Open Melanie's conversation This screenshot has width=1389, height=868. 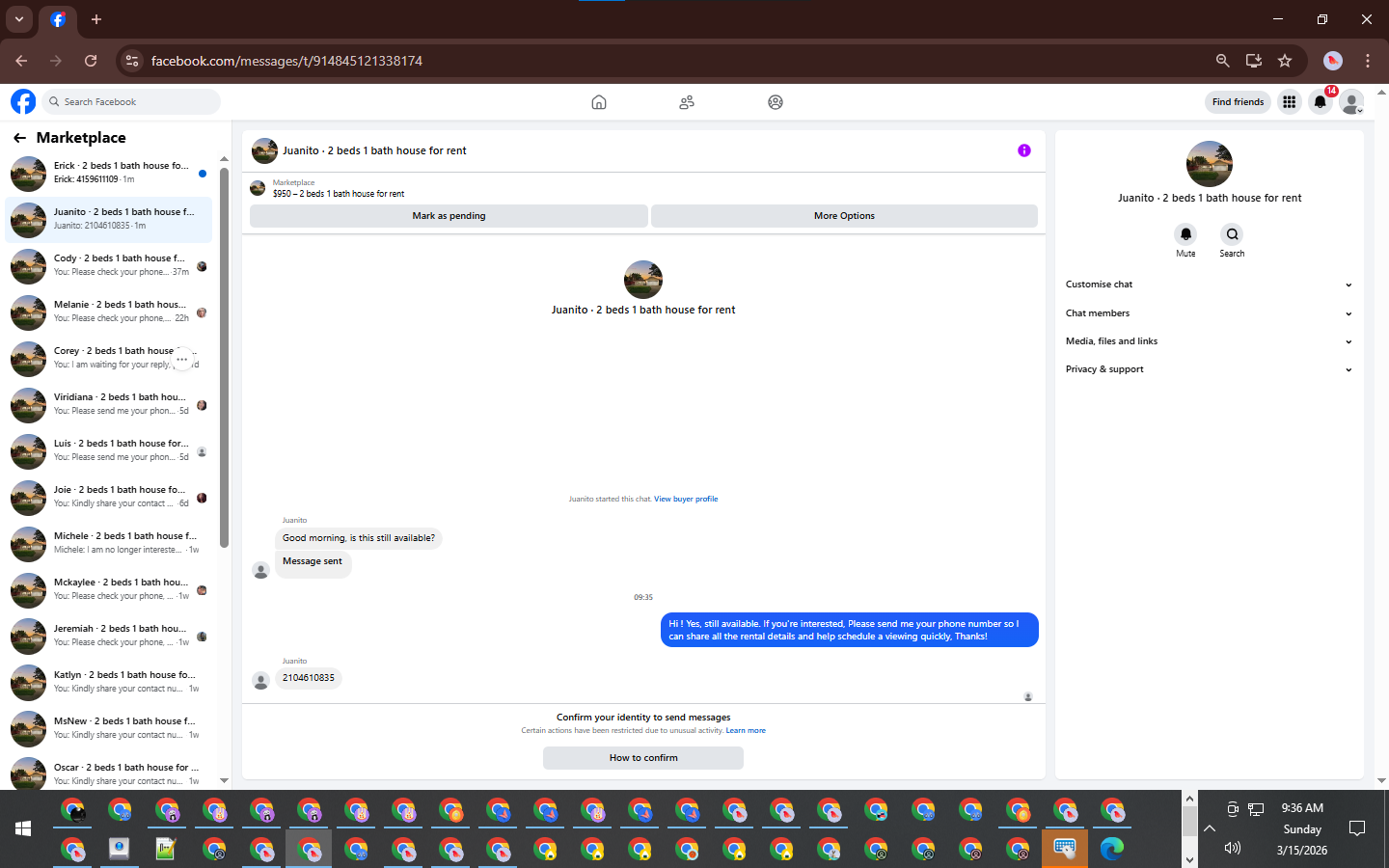[108, 312]
